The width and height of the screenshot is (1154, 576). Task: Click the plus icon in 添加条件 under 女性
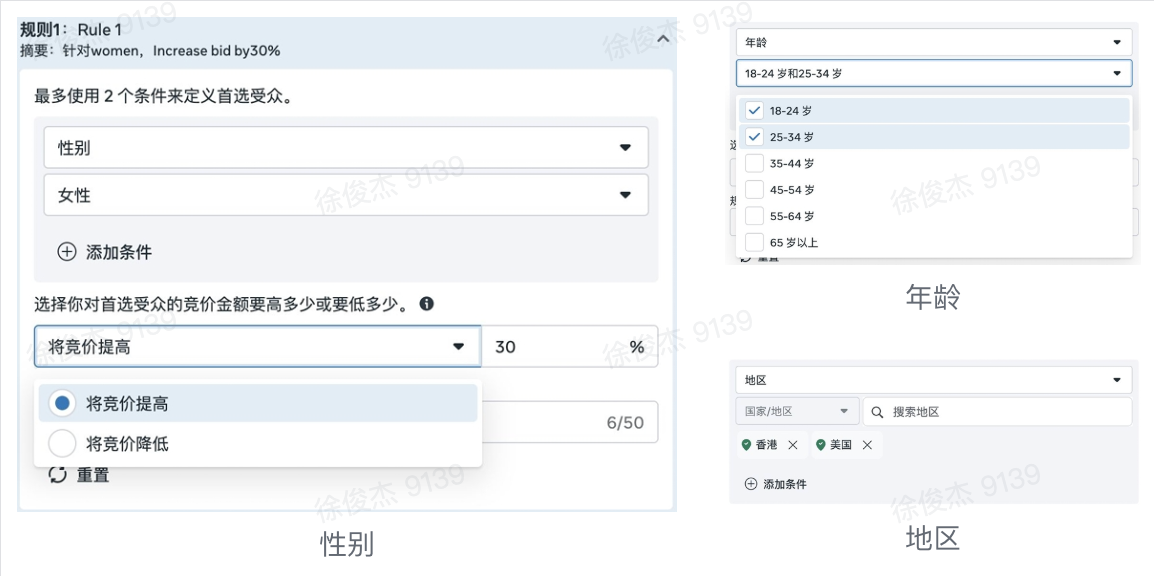pyautogui.click(x=66, y=252)
